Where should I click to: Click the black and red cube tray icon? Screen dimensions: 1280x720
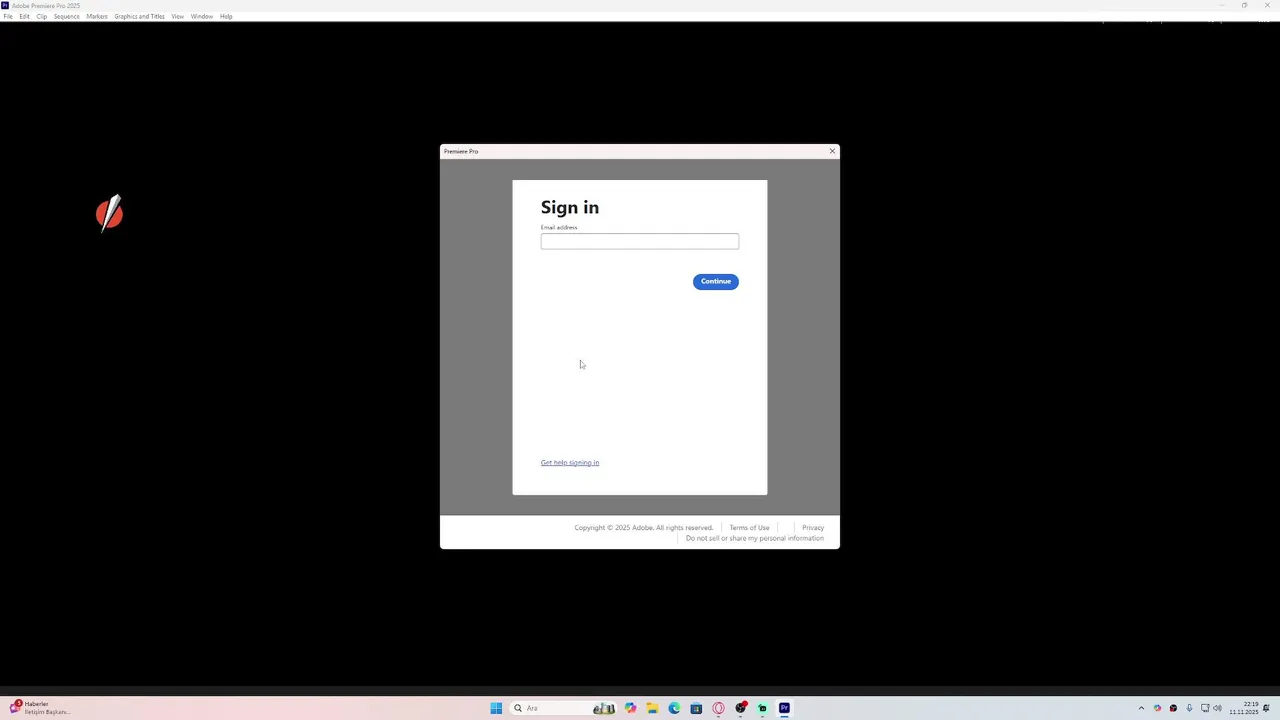[x=1173, y=708]
